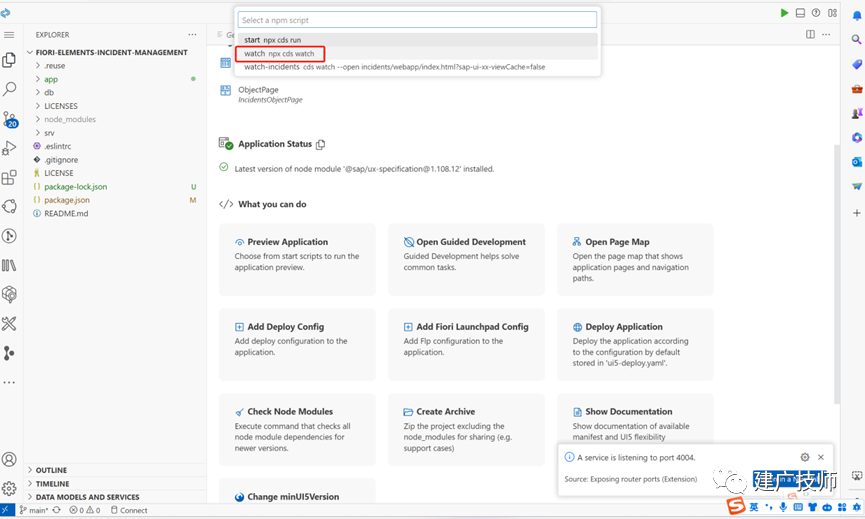This screenshot has height=519, width=865.
Task: Click the additional views ellipsis in activity bar
Action: pyautogui.click(x=9, y=382)
